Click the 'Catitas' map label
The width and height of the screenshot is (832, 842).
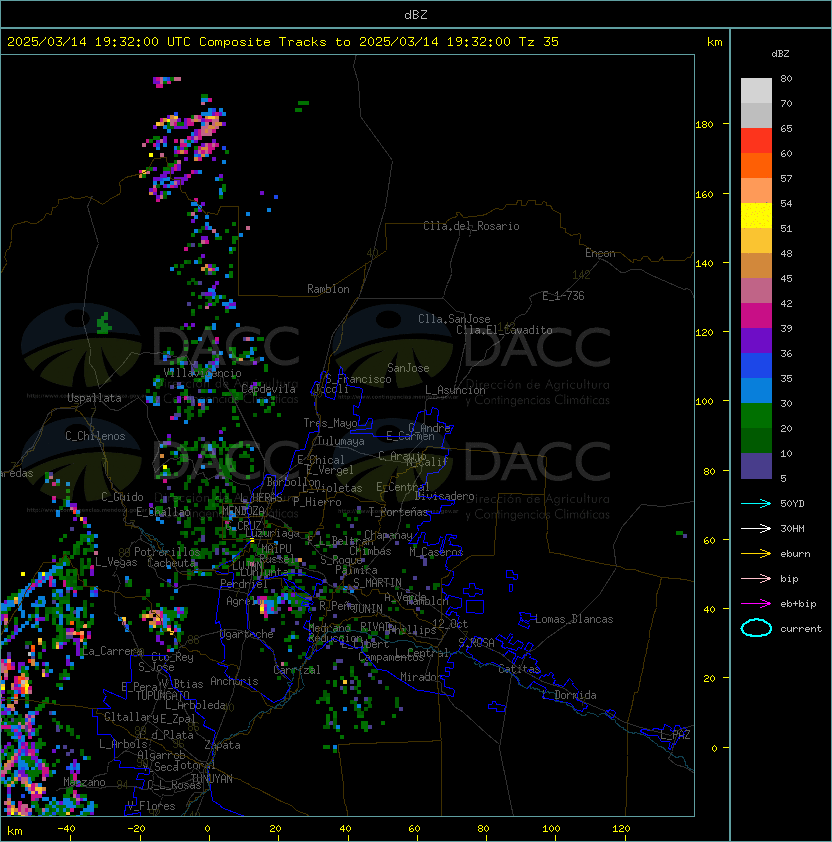click(x=519, y=669)
